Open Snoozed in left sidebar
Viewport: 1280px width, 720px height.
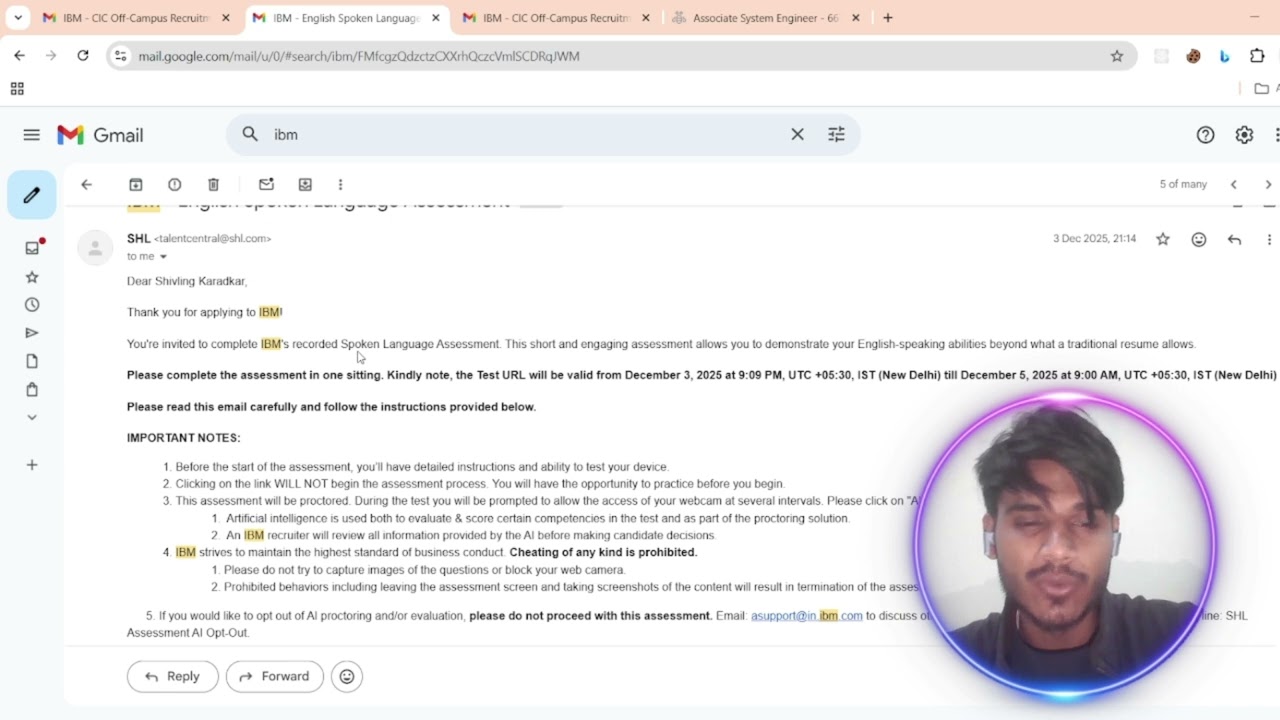click(x=32, y=305)
